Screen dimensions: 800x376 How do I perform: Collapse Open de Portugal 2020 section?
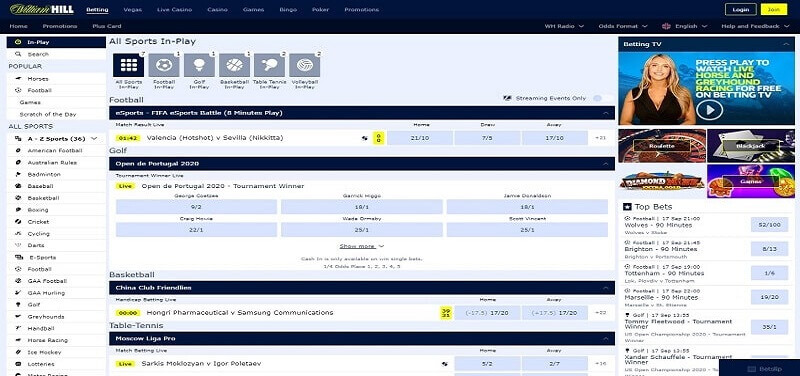click(x=606, y=164)
